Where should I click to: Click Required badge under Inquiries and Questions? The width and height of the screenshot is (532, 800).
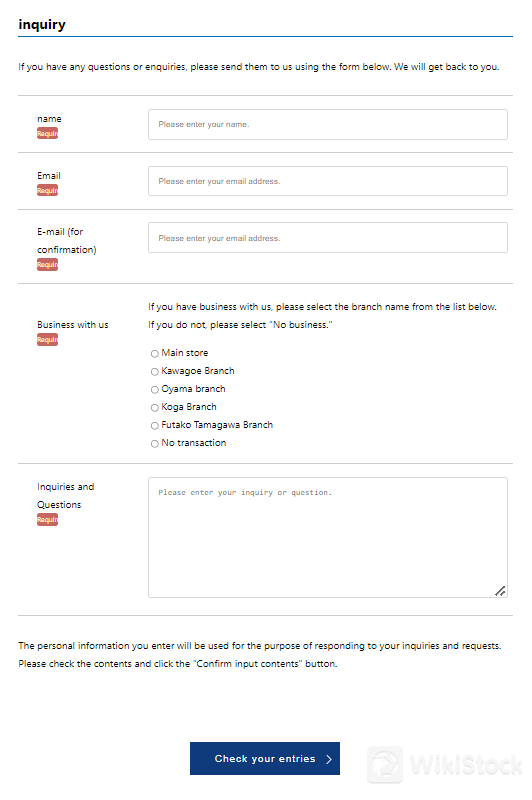tap(47, 520)
